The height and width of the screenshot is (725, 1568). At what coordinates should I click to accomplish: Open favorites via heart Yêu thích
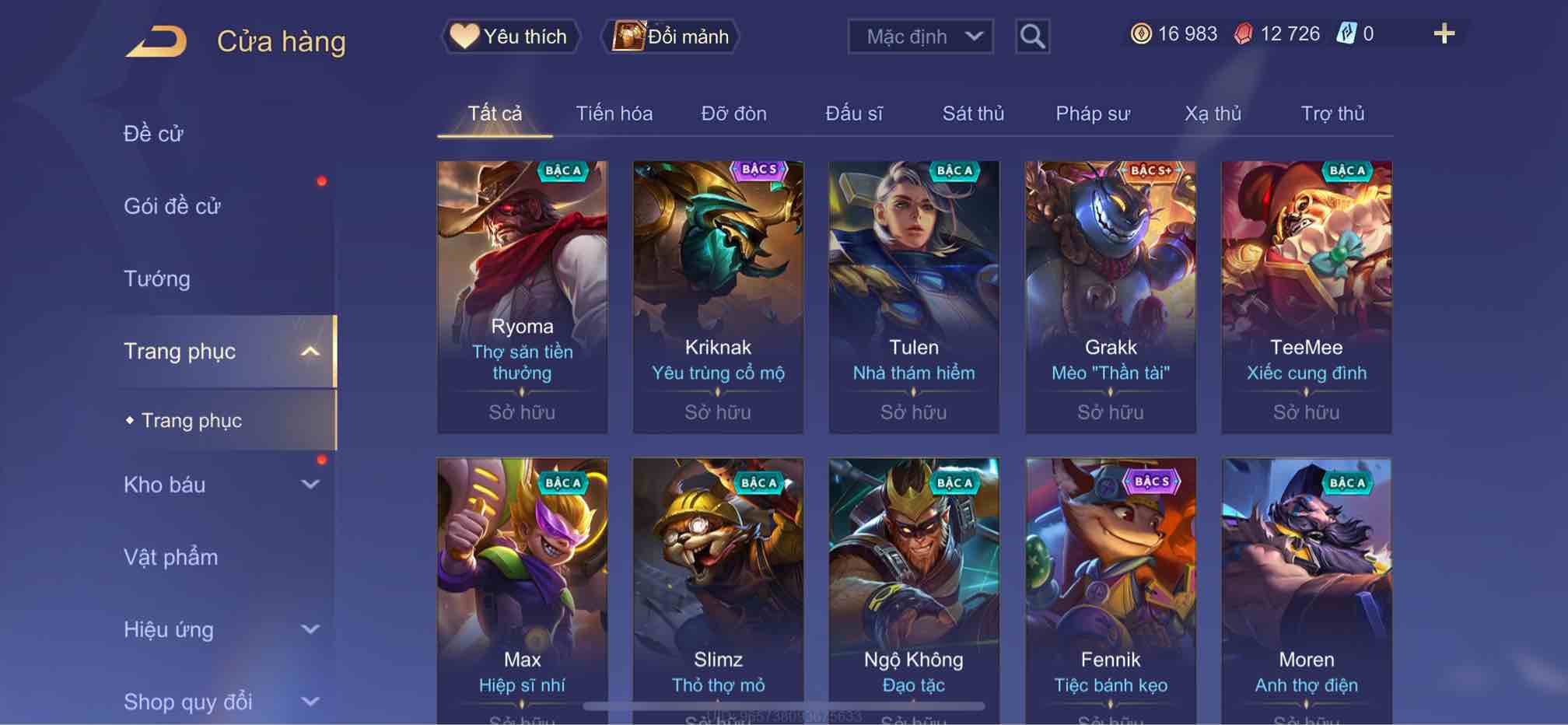pyautogui.click(x=510, y=37)
